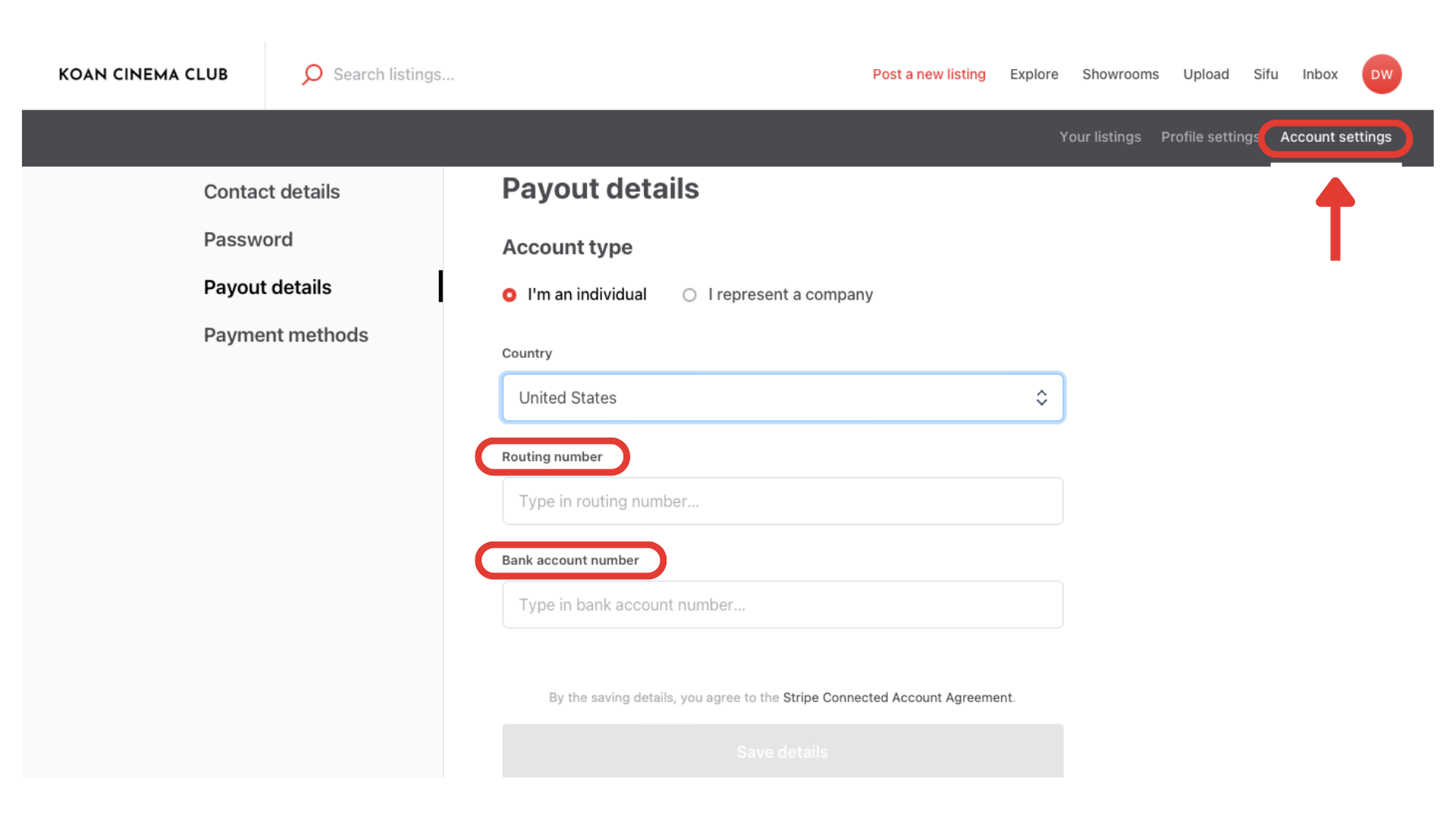The image size is (1456, 819).
Task: Switch to the Account settings tab
Action: point(1335,137)
